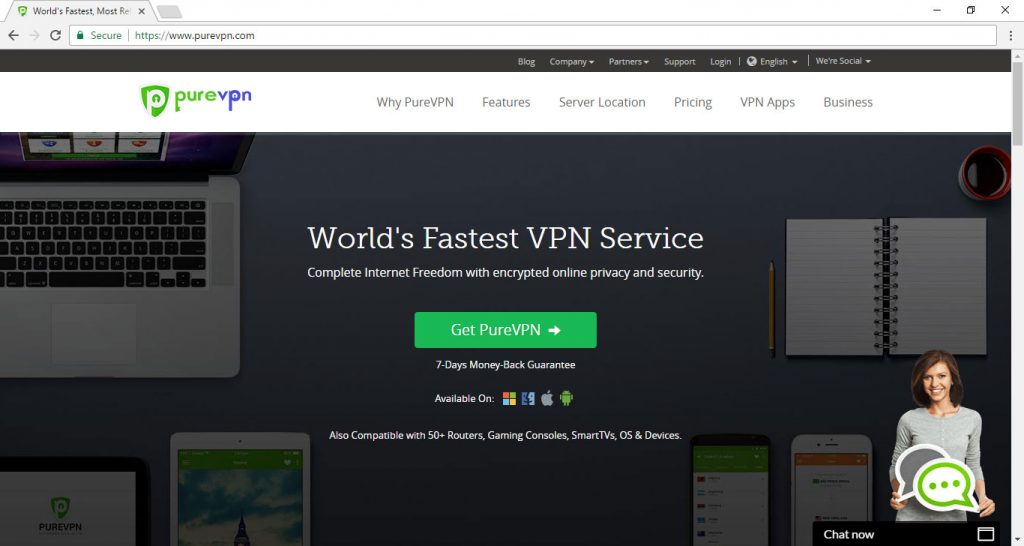Open the Partners dropdown

click(x=628, y=61)
